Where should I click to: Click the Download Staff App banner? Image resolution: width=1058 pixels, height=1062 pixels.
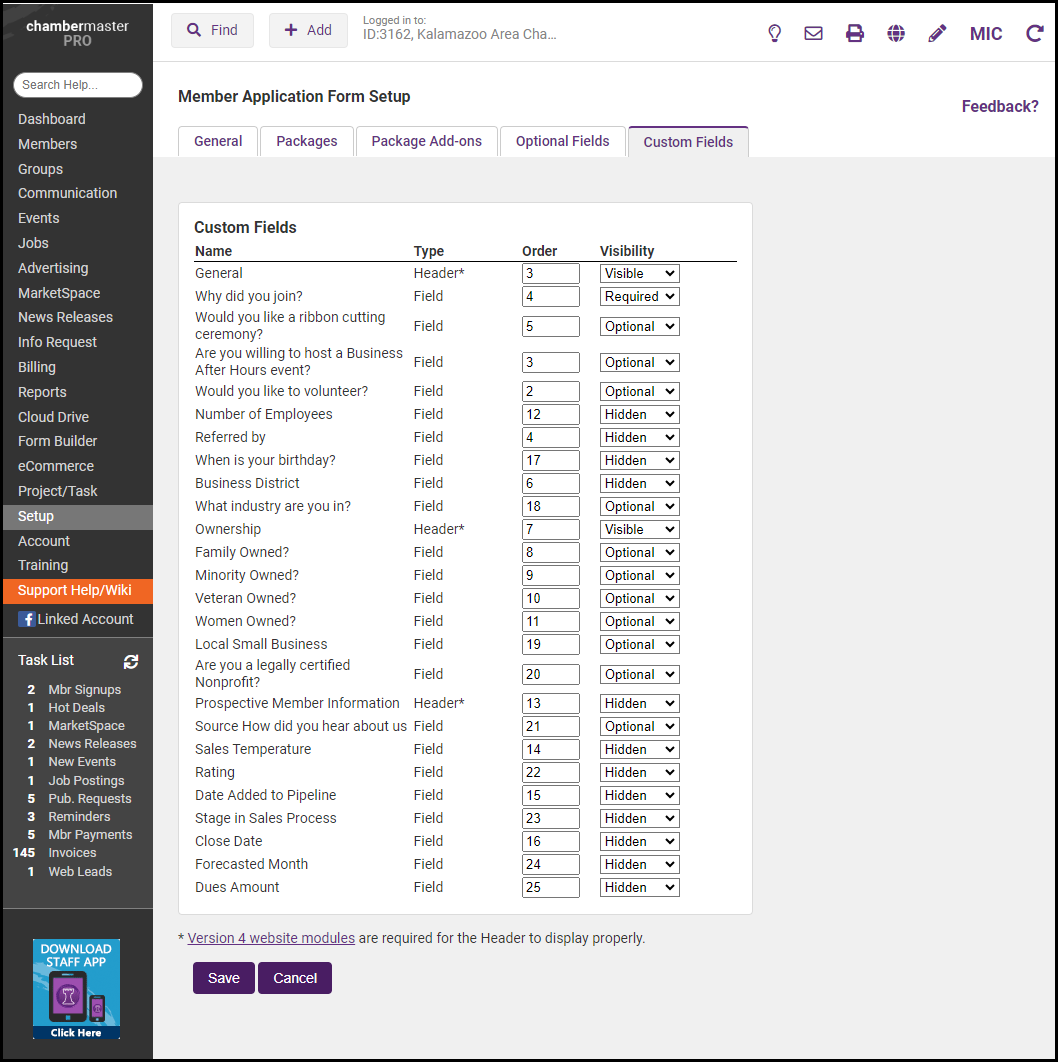pyautogui.click(x=76, y=988)
